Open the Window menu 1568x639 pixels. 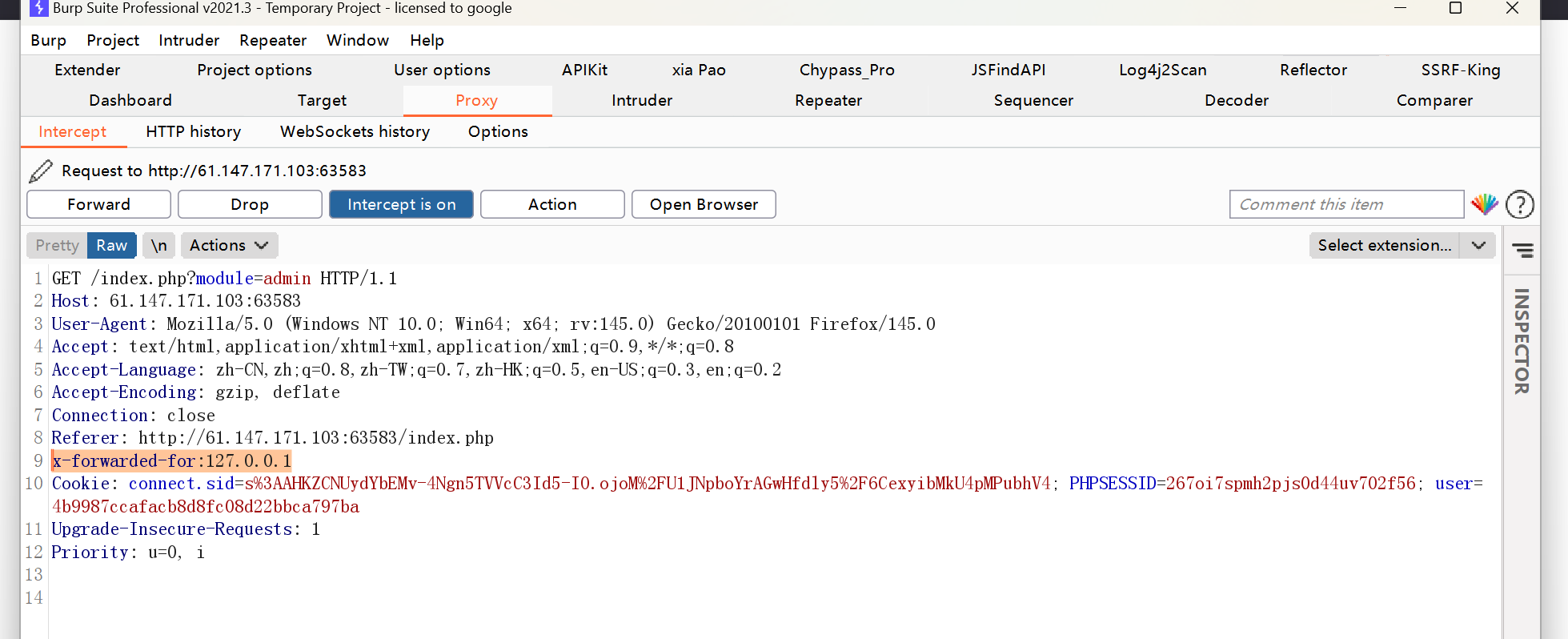[x=358, y=40]
